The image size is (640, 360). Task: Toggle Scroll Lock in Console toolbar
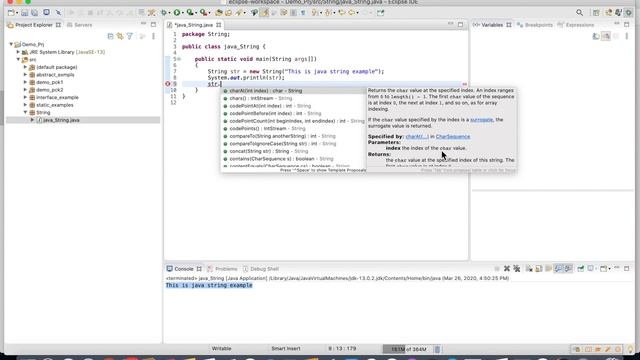click(x=539, y=269)
